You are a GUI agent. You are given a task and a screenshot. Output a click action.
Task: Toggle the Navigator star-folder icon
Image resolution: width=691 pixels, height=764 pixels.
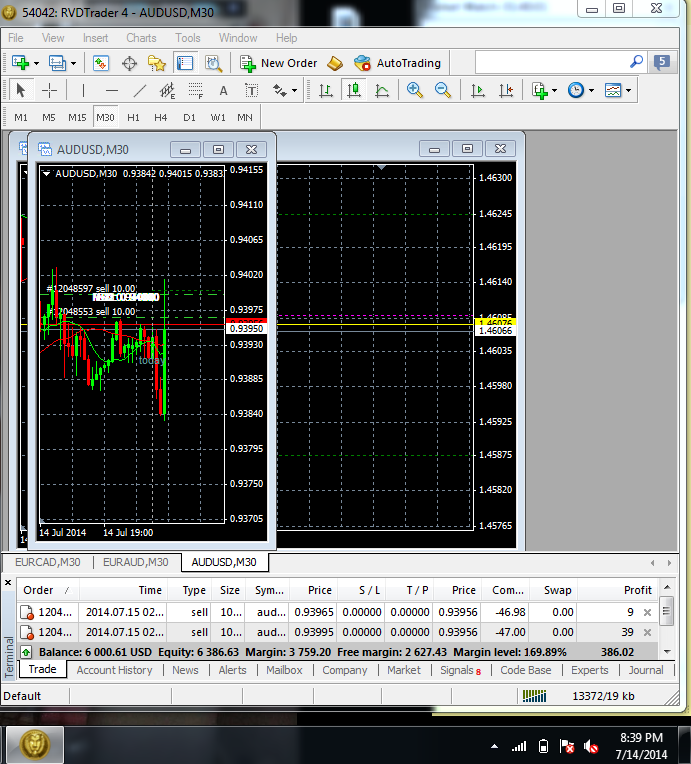click(x=157, y=63)
